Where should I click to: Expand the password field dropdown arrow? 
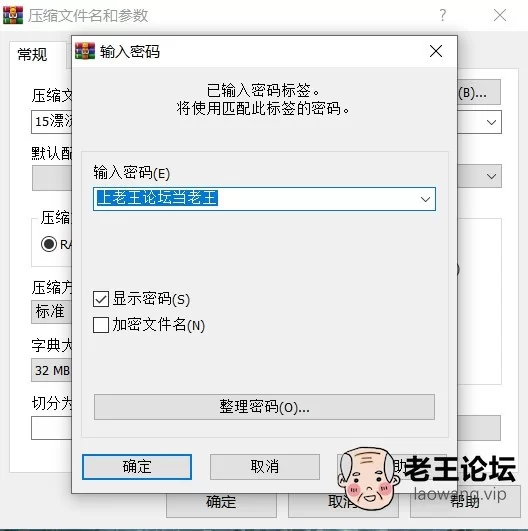[425, 199]
